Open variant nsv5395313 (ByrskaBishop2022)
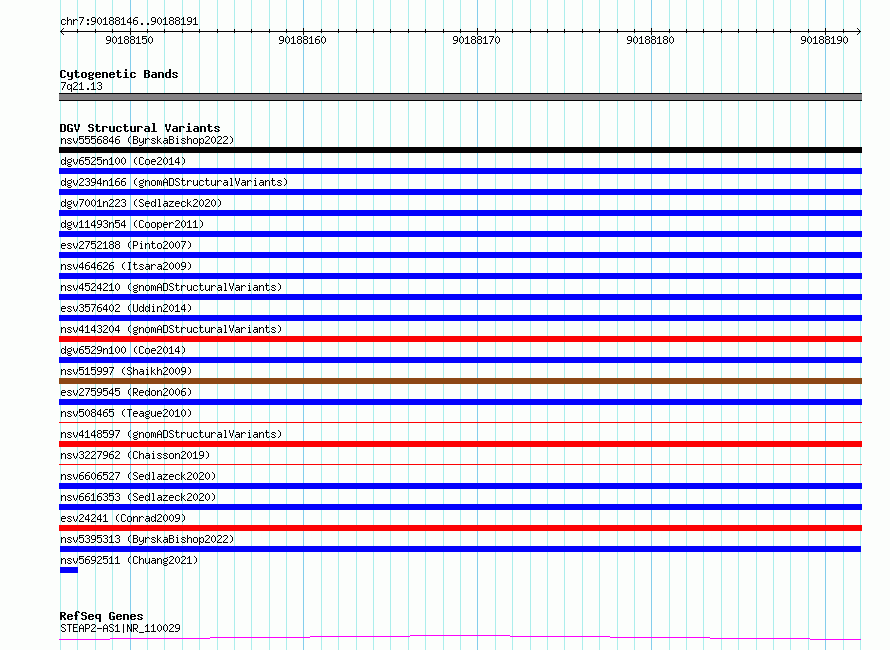Viewport: 890px width, 650px height. point(147,539)
